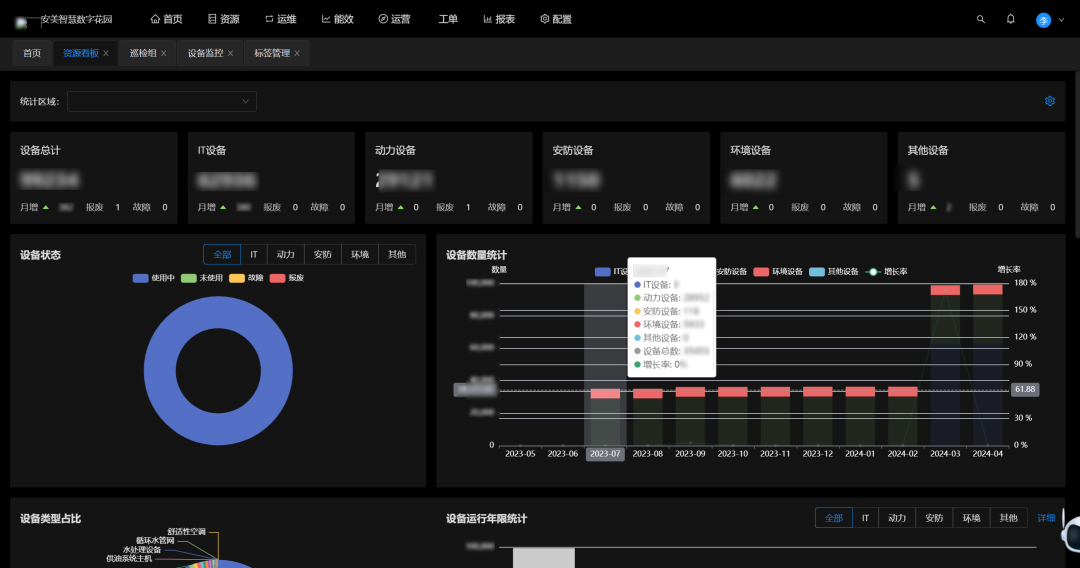
Task: Open the 报表 menu
Action: pos(499,19)
